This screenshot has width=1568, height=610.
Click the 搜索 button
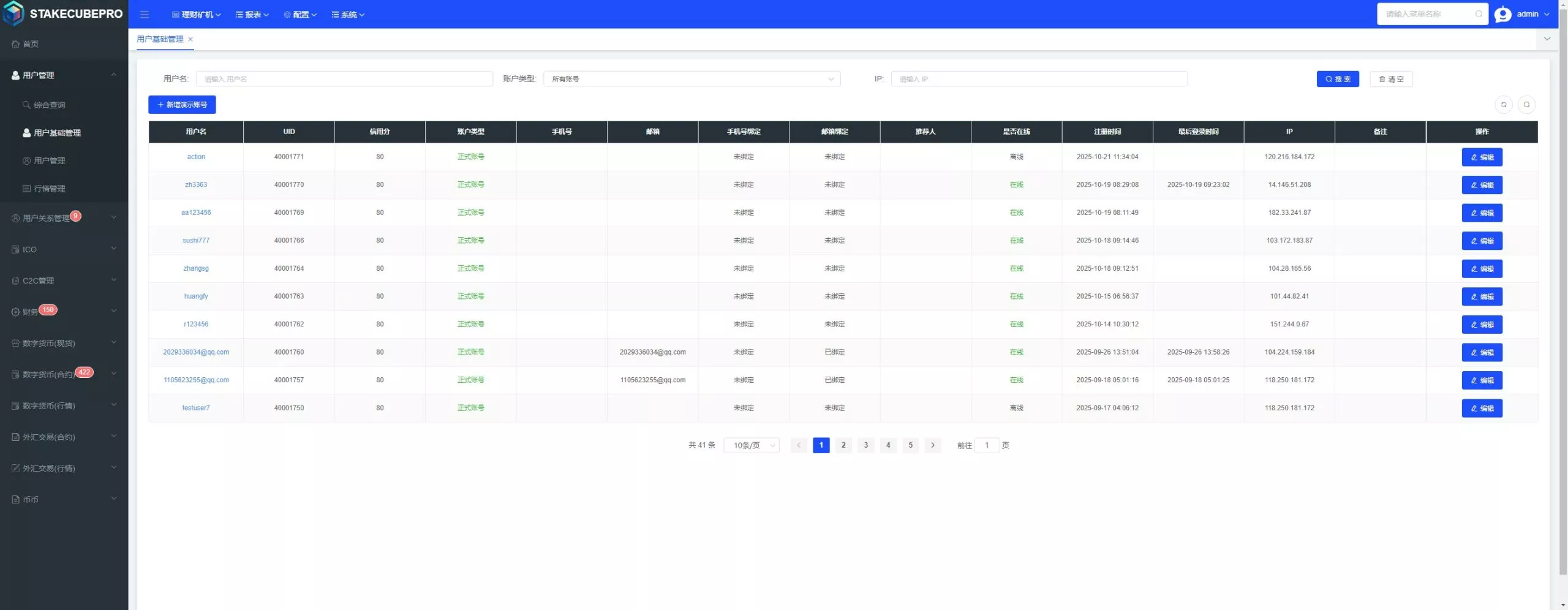[x=1337, y=79]
